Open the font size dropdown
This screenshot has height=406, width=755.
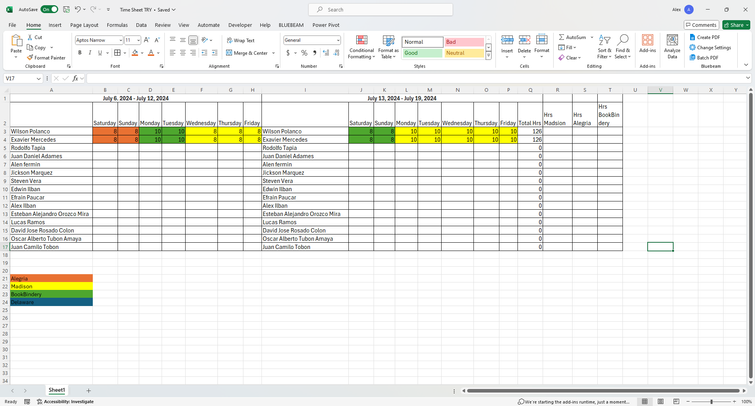139,40
